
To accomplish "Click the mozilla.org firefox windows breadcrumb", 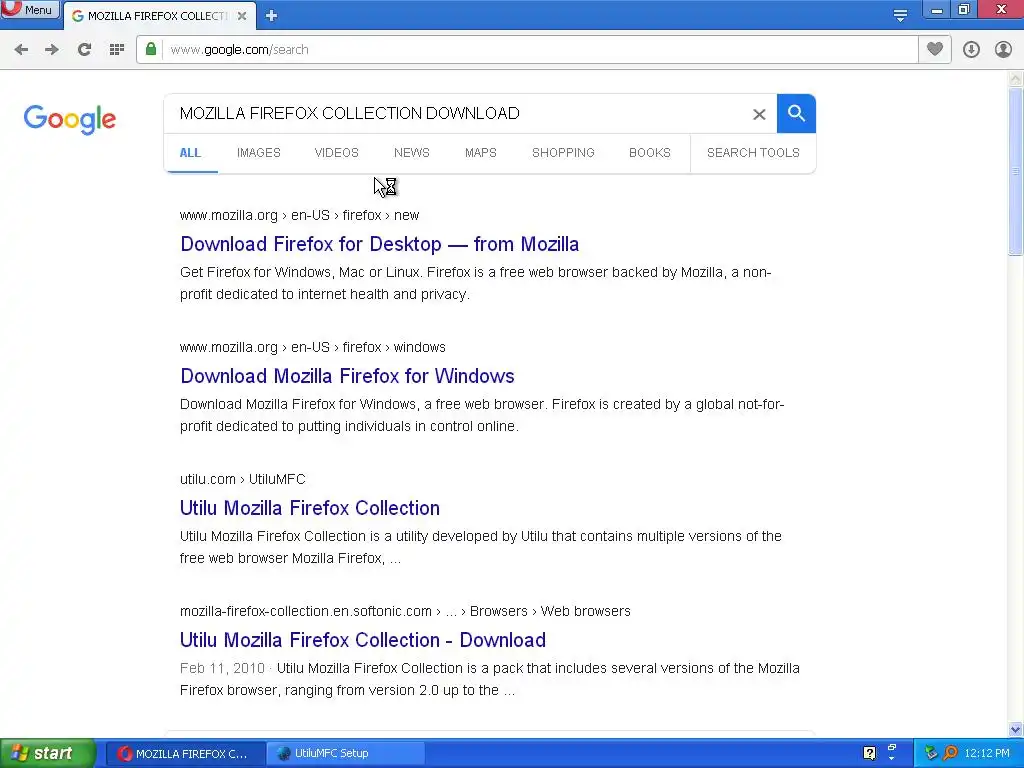I will 312,347.
